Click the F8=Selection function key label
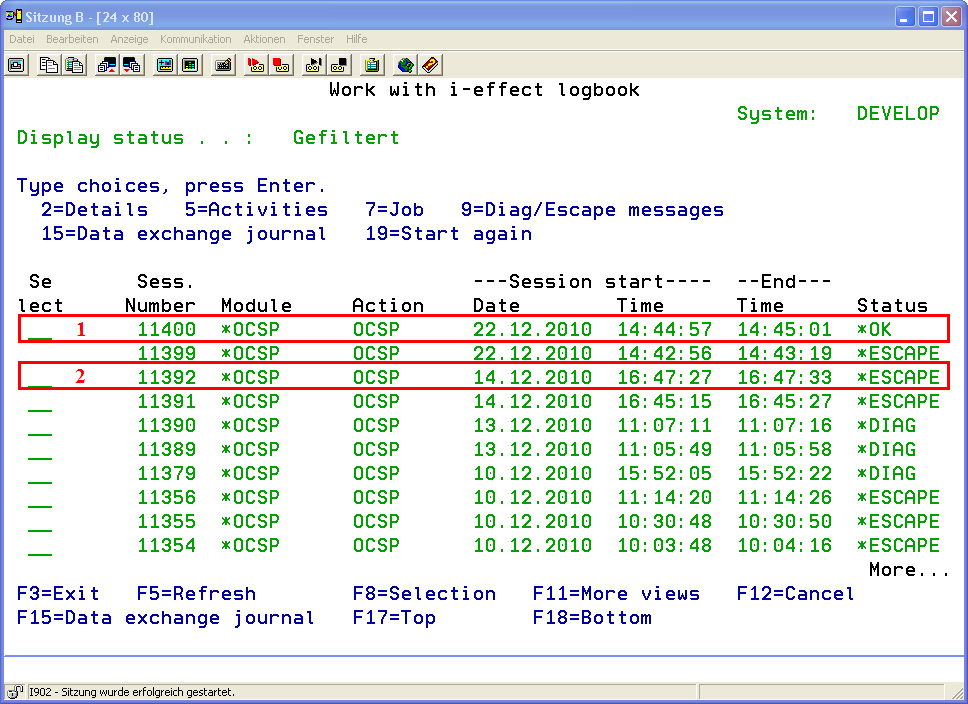Screen dimensions: 968x704 click(x=424, y=594)
